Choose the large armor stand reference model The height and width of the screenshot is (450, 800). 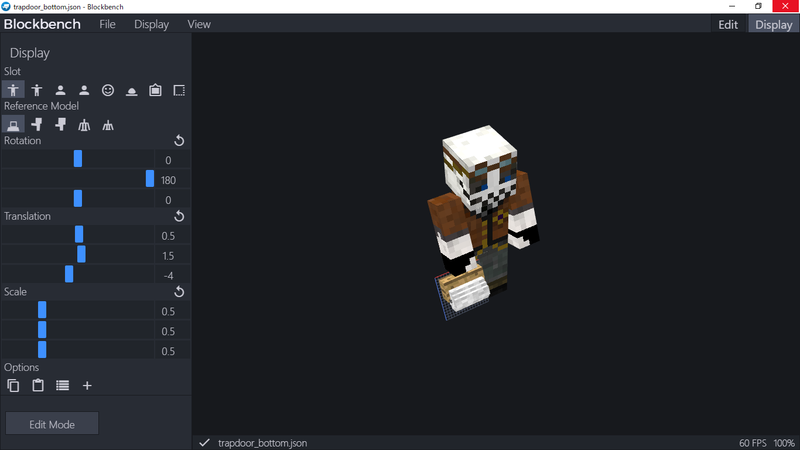[84, 124]
